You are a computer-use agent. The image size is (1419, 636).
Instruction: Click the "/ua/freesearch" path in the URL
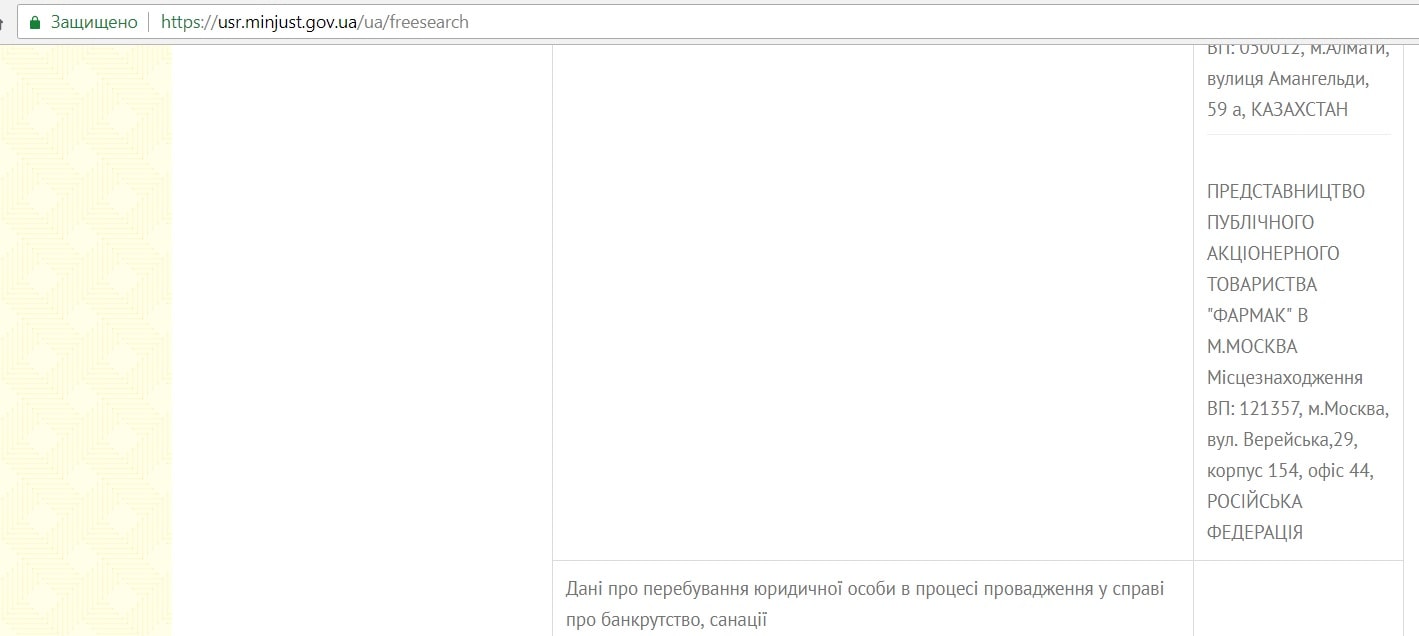click(414, 22)
